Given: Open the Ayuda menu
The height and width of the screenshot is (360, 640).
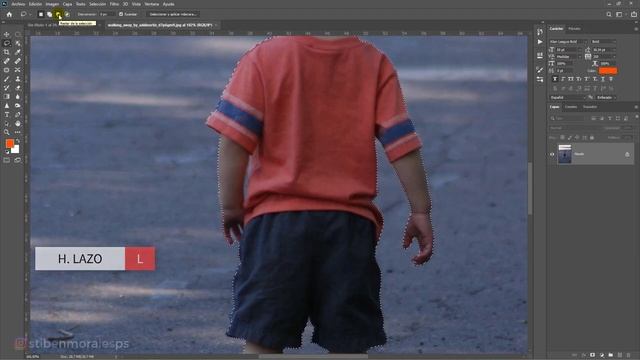Looking at the screenshot, I should tap(169, 4).
